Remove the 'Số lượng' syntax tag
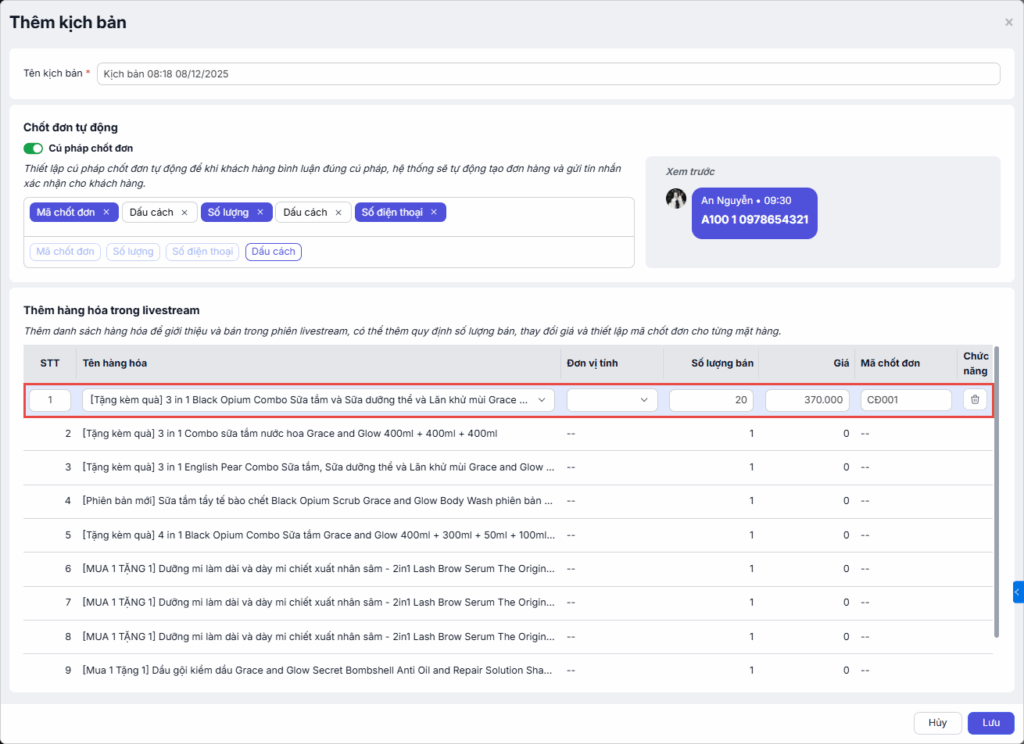The image size is (1024, 744). (x=260, y=213)
